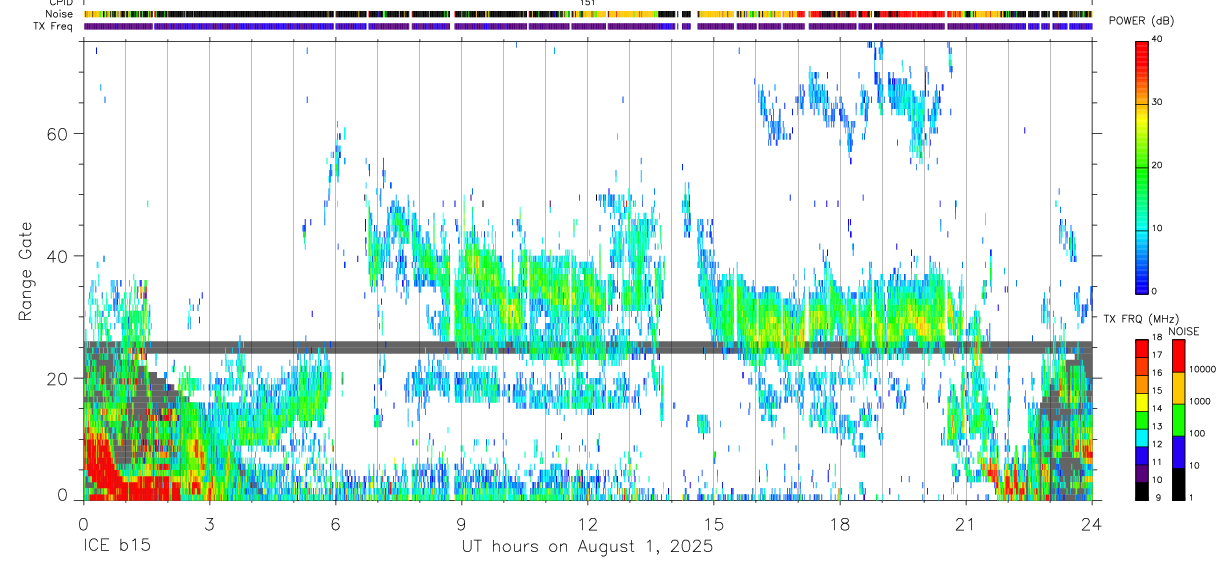Click the 100 label on the noise scale
This screenshot has width=1228, height=567.
(1197, 433)
